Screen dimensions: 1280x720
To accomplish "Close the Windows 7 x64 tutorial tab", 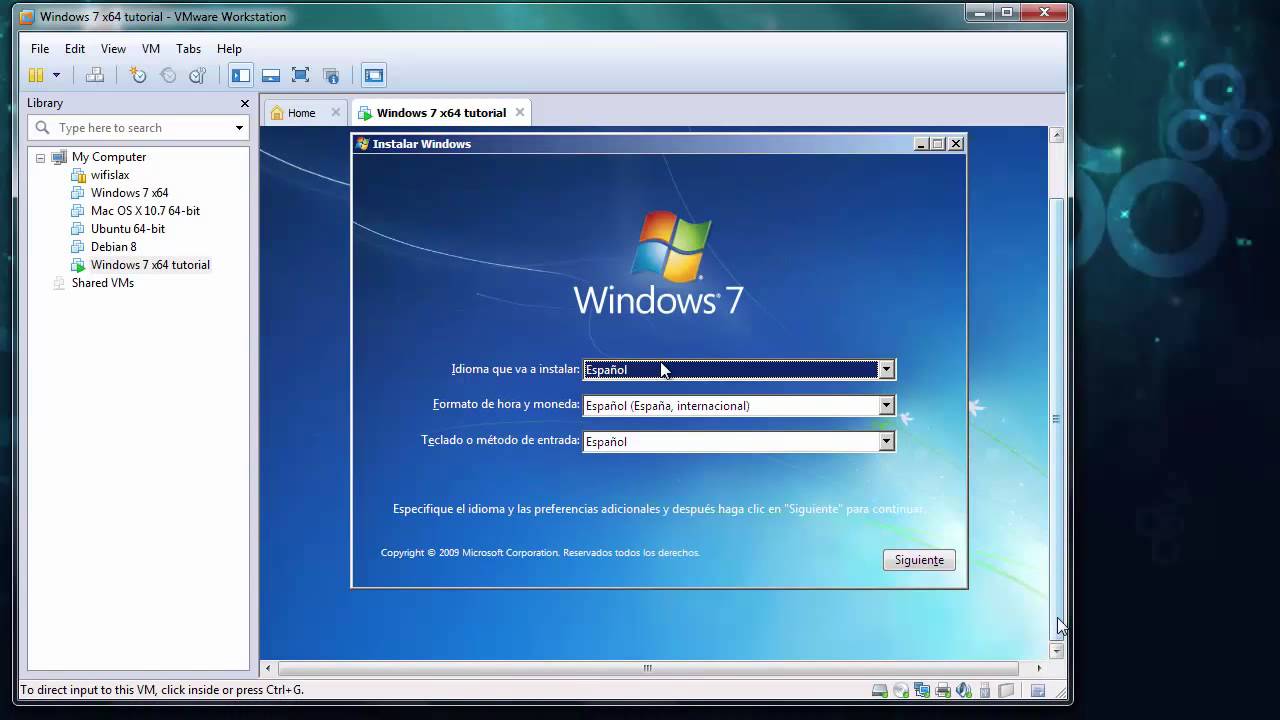I will point(520,112).
